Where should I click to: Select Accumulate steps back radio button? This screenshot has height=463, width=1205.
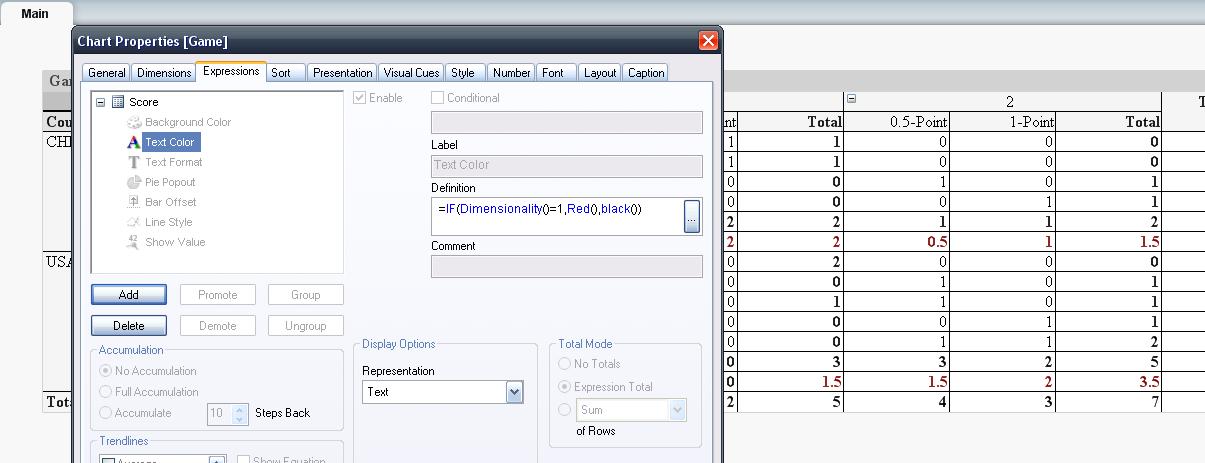[x=106, y=413]
